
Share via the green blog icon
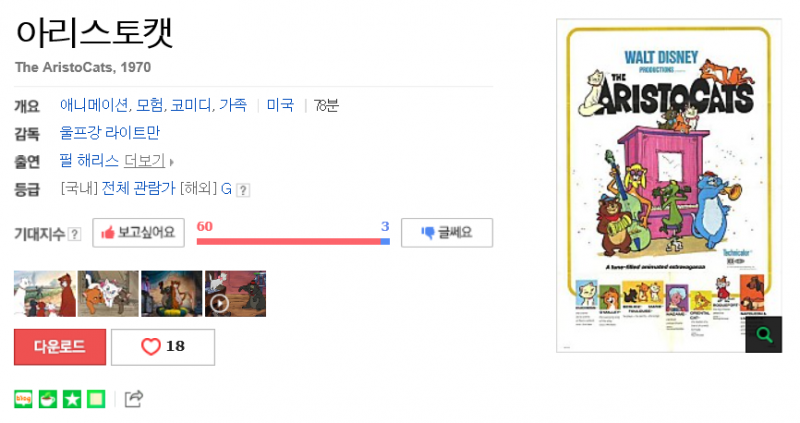[x=23, y=399]
